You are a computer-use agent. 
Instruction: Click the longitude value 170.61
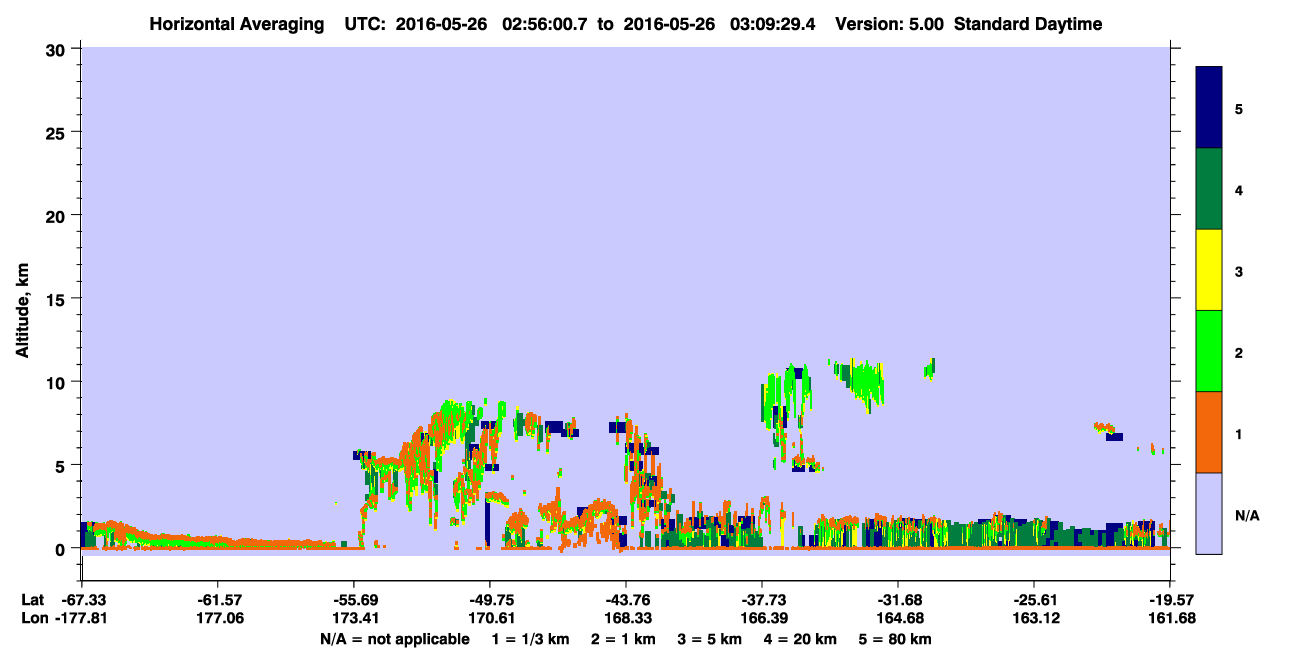click(492, 618)
